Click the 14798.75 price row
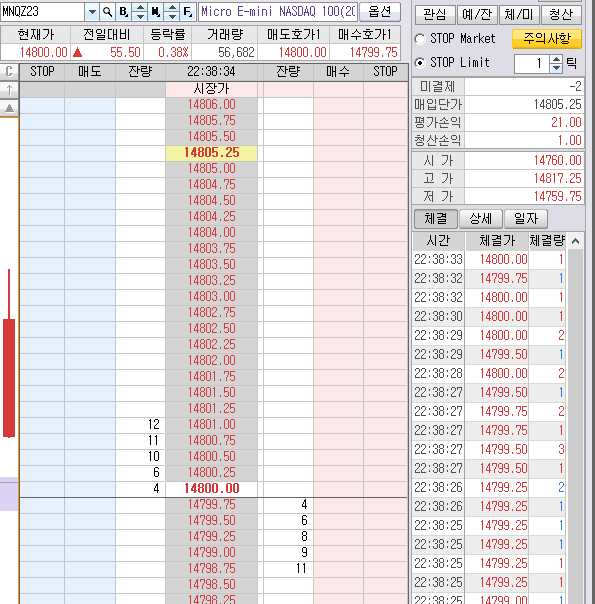The height and width of the screenshot is (604, 595). [x=211, y=569]
